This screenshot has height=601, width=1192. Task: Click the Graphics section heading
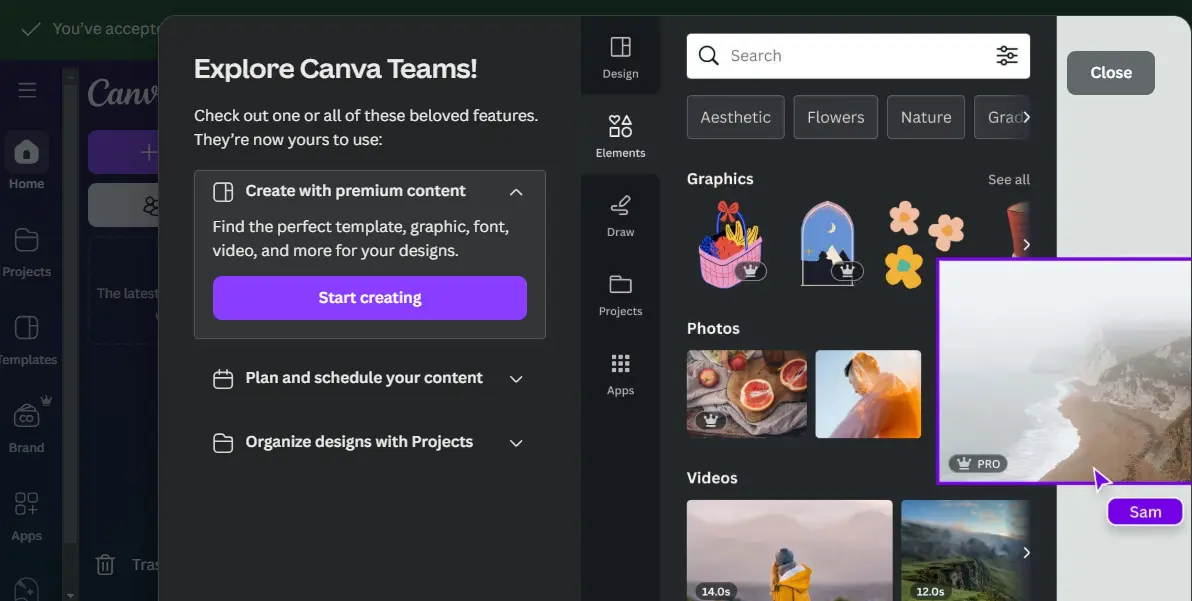point(720,179)
